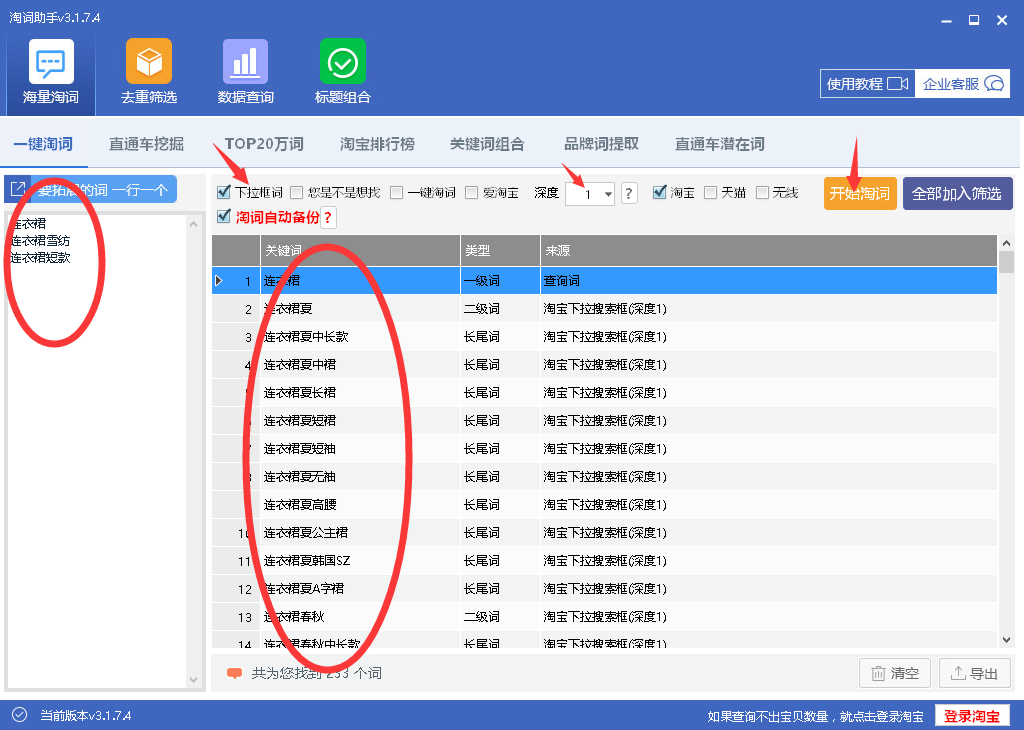
Task: Click the version check icon in status bar
Action: 20,715
